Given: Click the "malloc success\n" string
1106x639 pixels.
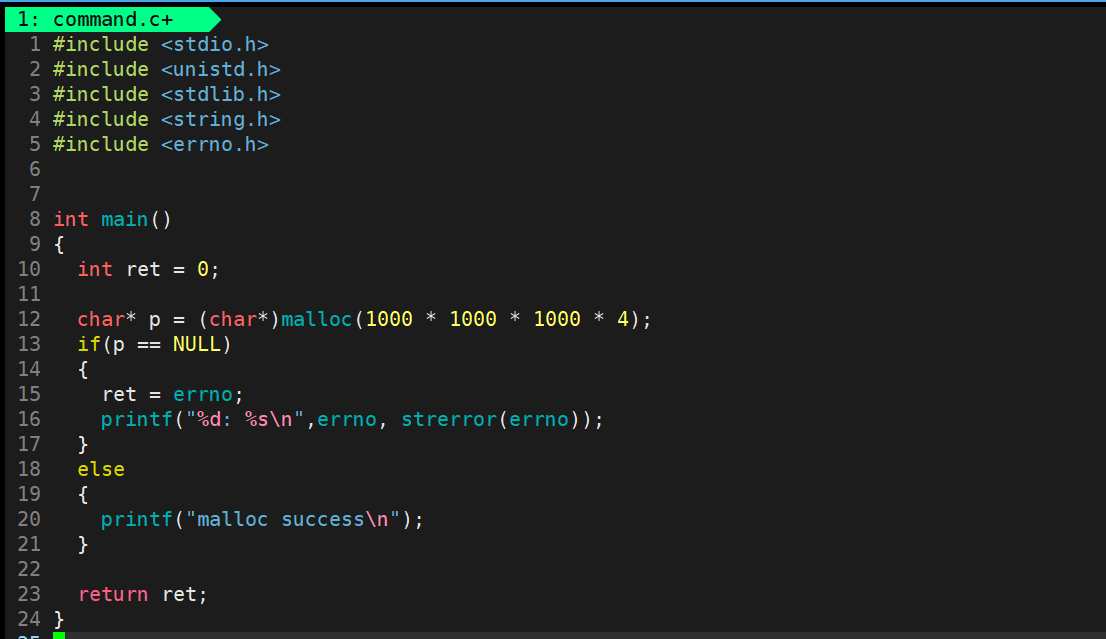Looking at the screenshot, I should pos(292,520).
